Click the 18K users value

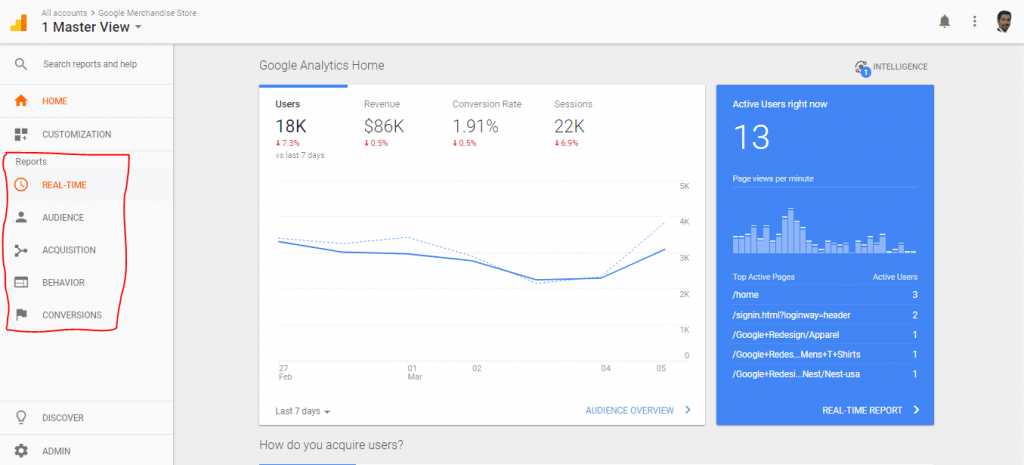coord(291,126)
